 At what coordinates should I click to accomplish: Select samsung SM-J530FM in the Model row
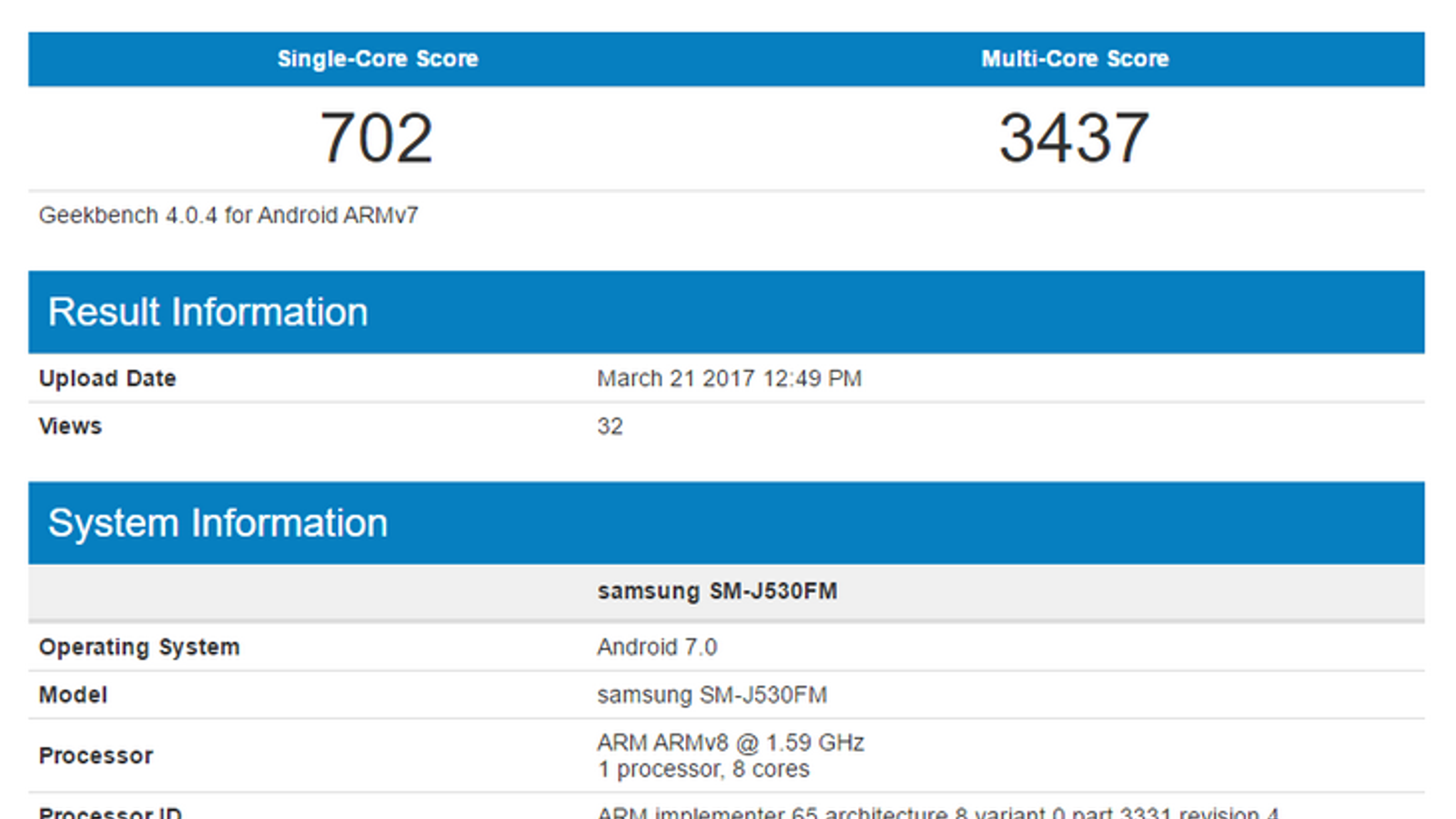click(x=712, y=695)
